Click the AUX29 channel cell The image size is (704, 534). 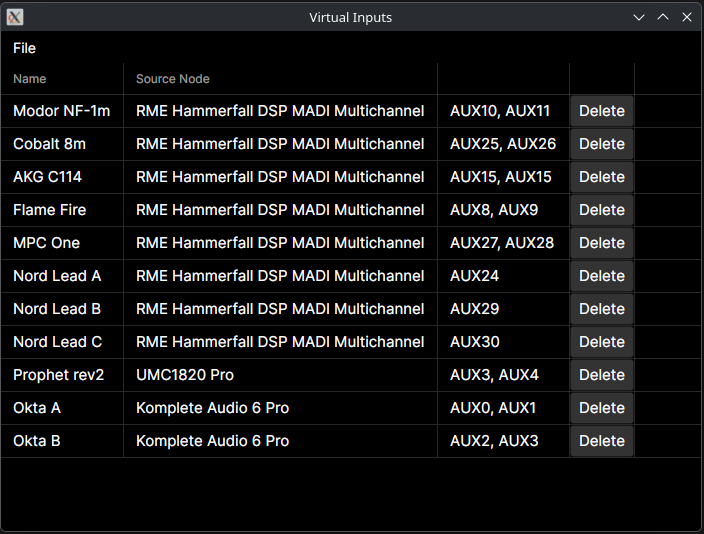[x=503, y=309]
